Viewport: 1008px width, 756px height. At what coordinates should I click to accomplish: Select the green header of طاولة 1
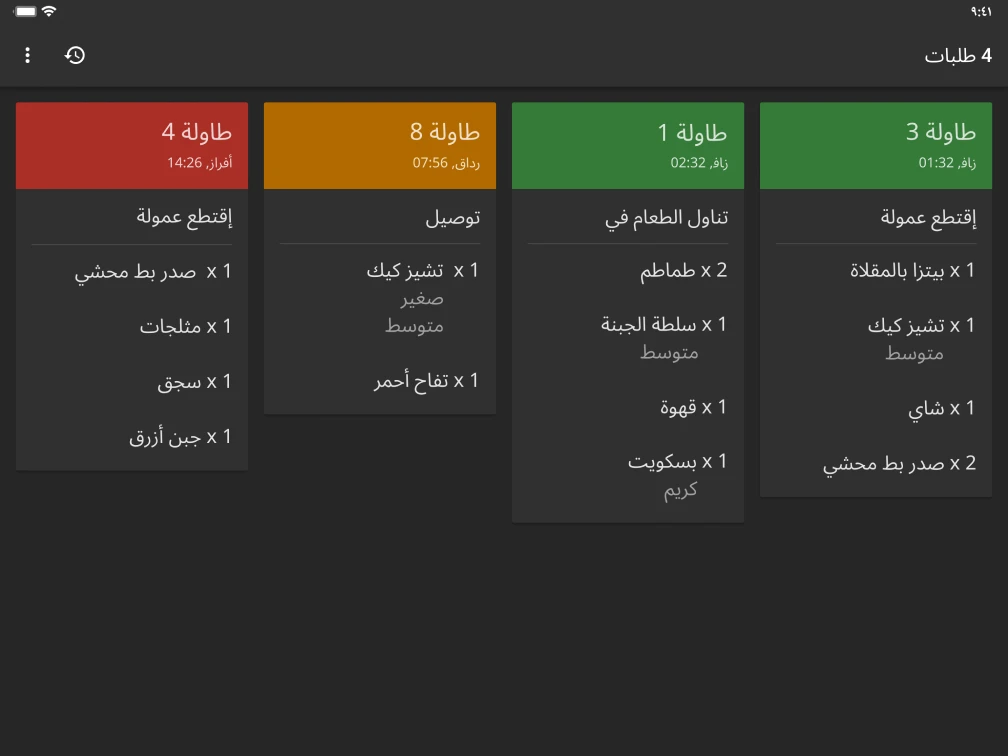point(627,145)
